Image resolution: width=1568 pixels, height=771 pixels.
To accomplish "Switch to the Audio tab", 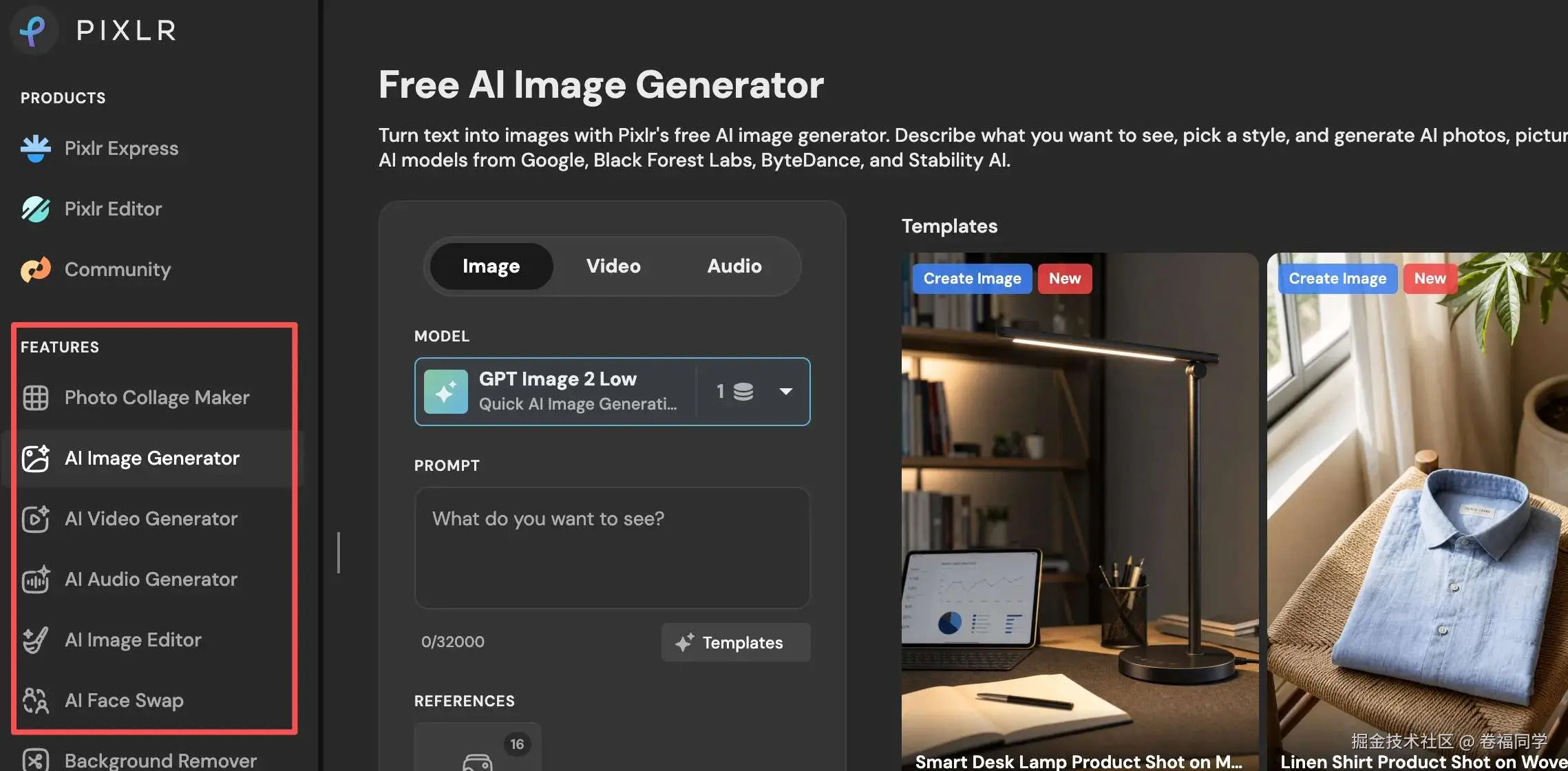I will coord(734,266).
